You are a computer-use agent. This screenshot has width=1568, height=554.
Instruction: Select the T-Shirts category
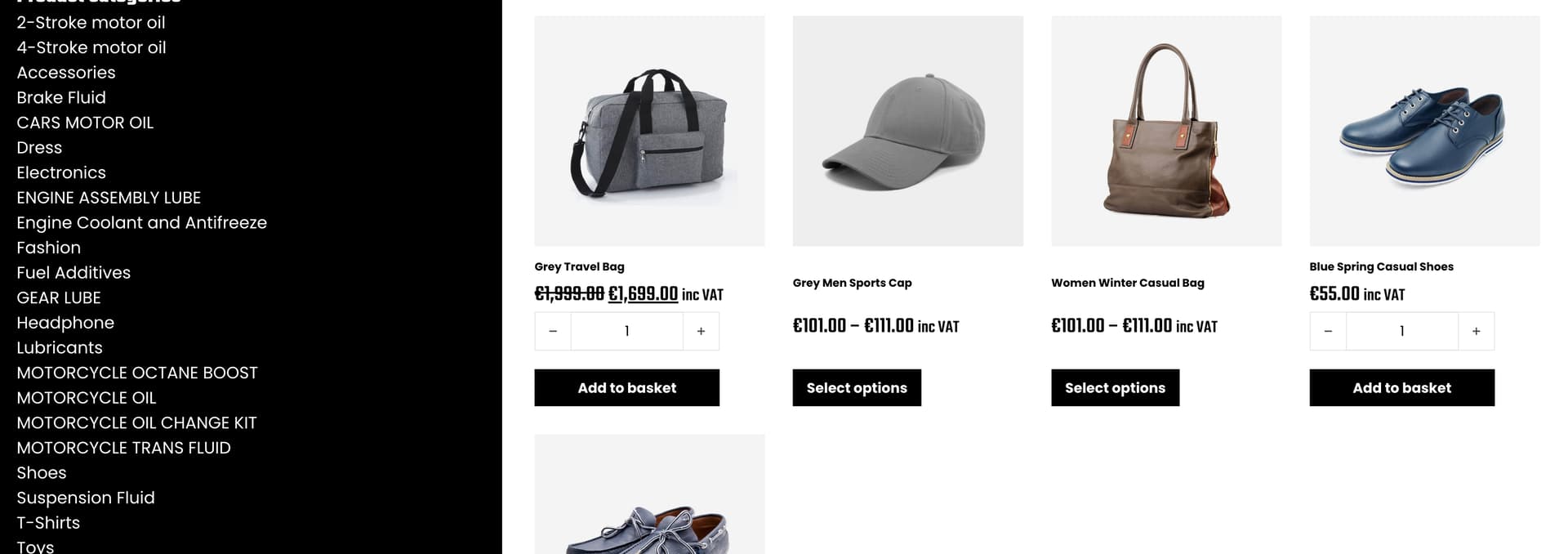pyautogui.click(x=48, y=523)
